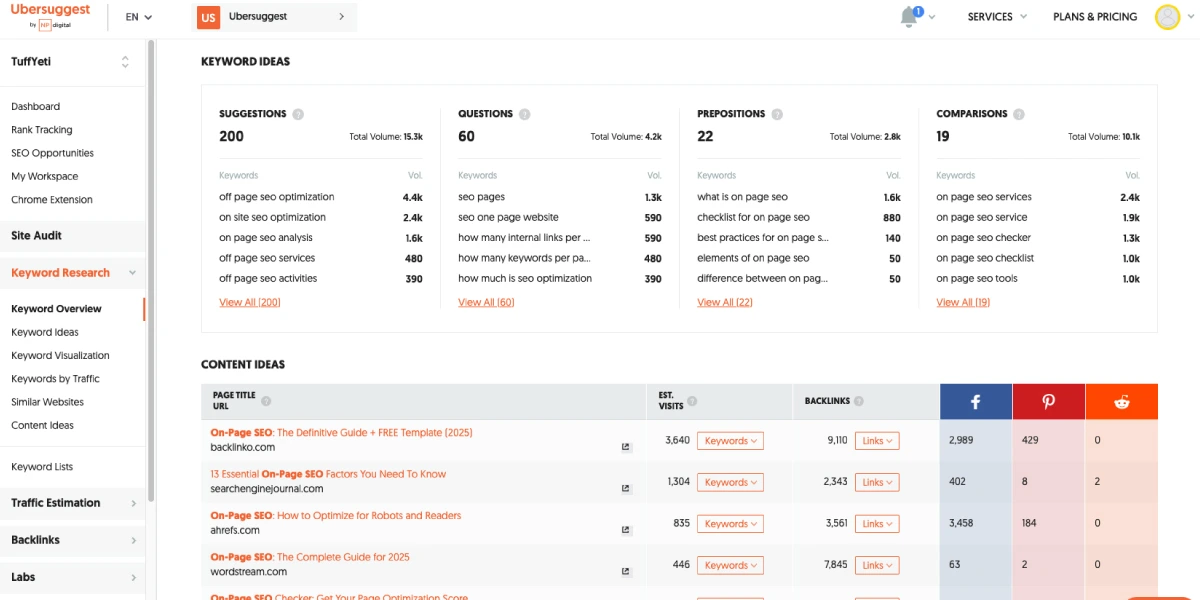The image size is (1200, 600).
Task: Open Links dropdown for wordstream.com row
Action: coord(877,565)
